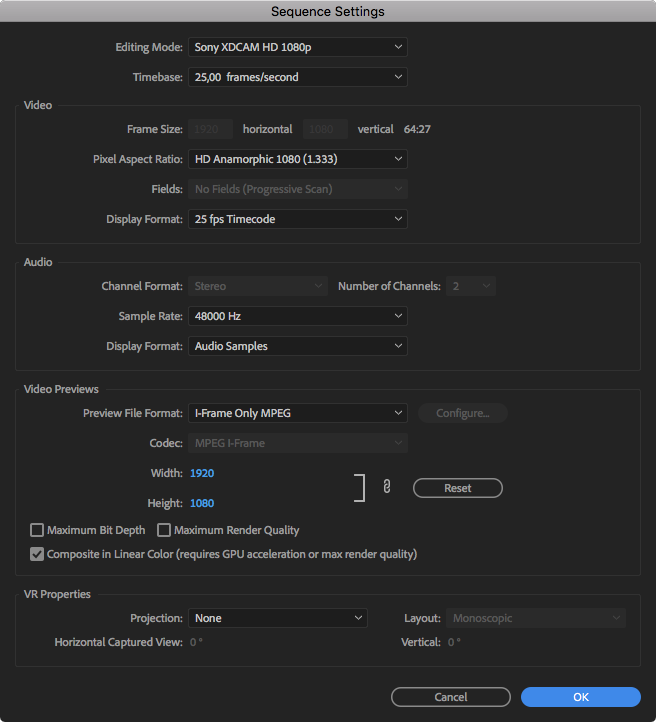This screenshot has height=722, width=656.
Task: Enable the Maximum Bit Depth checkbox
Action: pos(37,530)
